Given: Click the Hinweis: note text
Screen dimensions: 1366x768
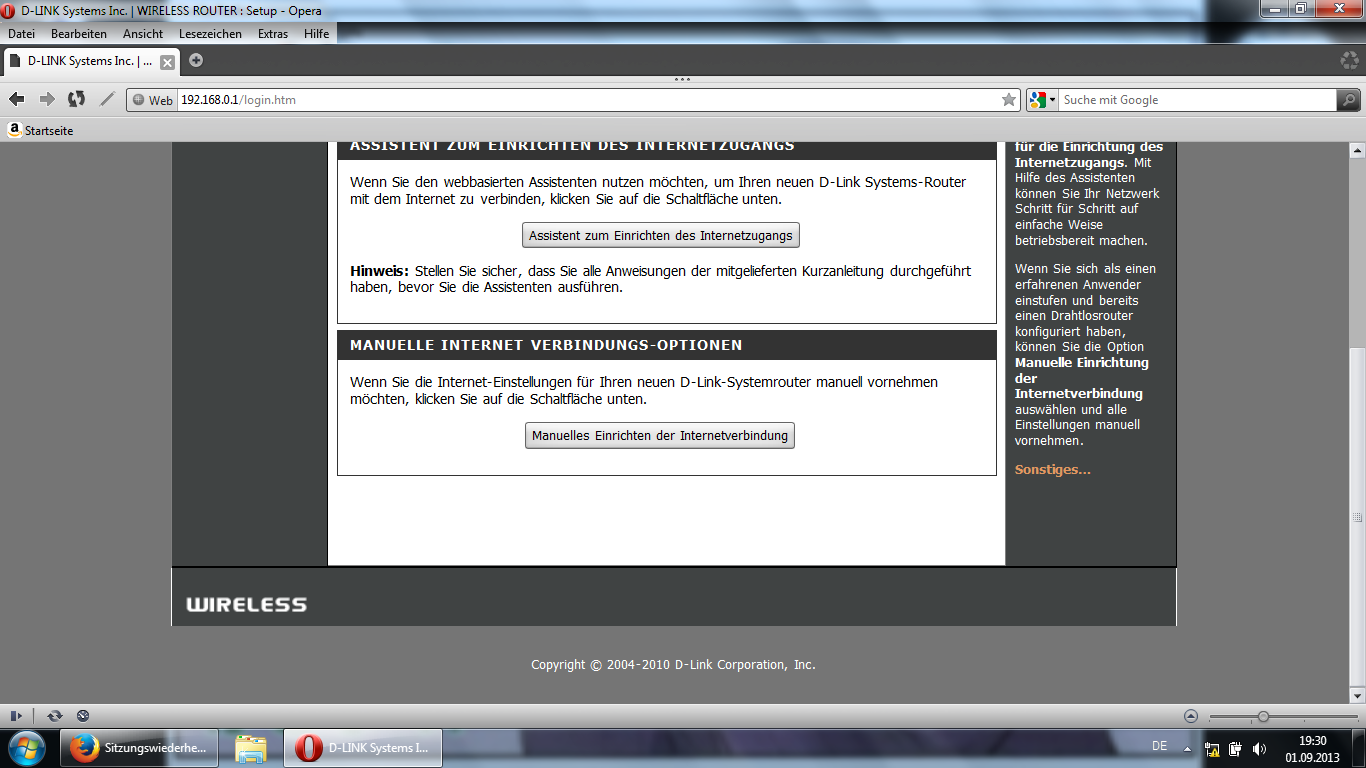Looking at the screenshot, I should [660, 279].
